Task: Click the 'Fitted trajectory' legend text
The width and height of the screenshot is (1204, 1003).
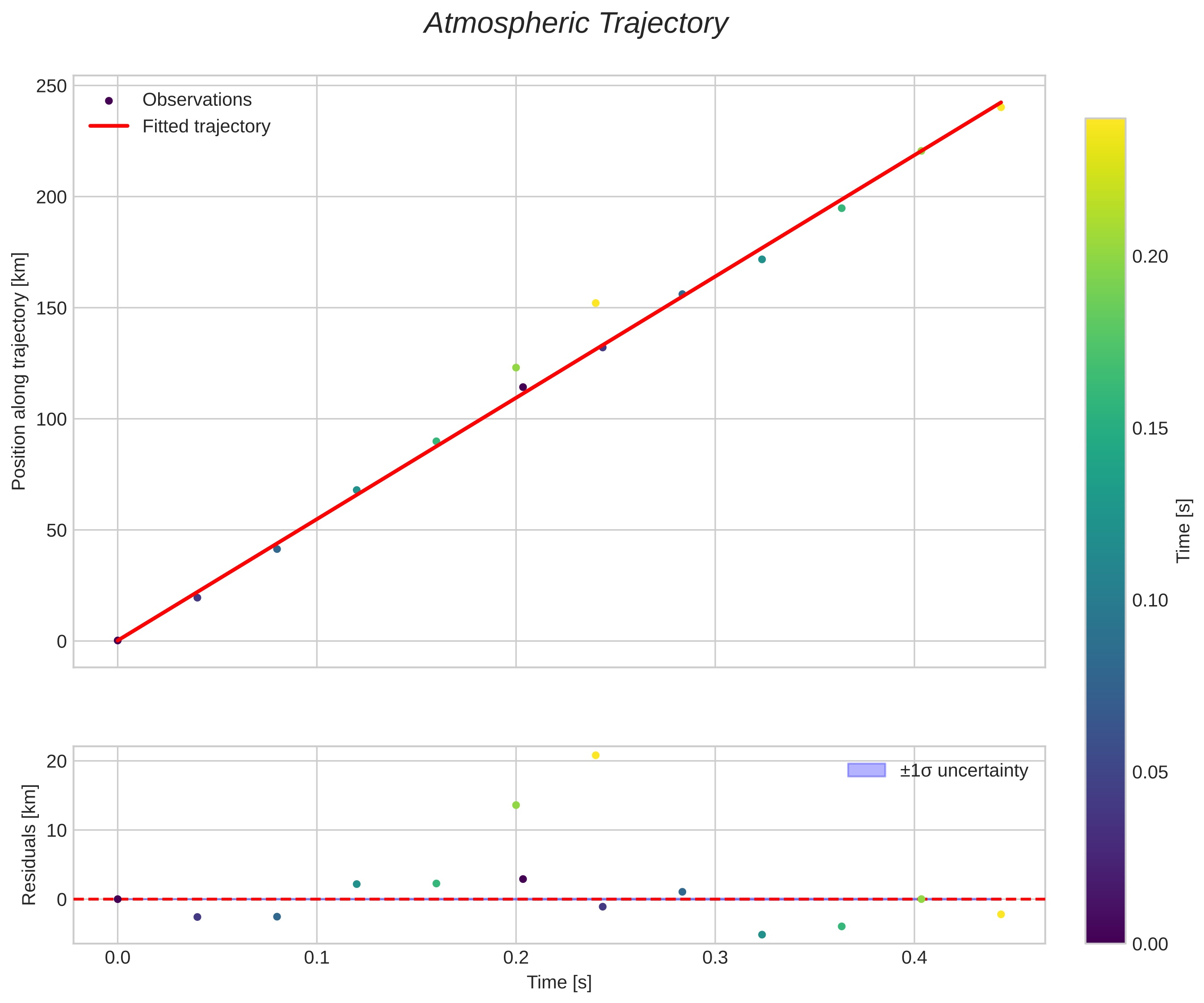Action: click(x=206, y=126)
